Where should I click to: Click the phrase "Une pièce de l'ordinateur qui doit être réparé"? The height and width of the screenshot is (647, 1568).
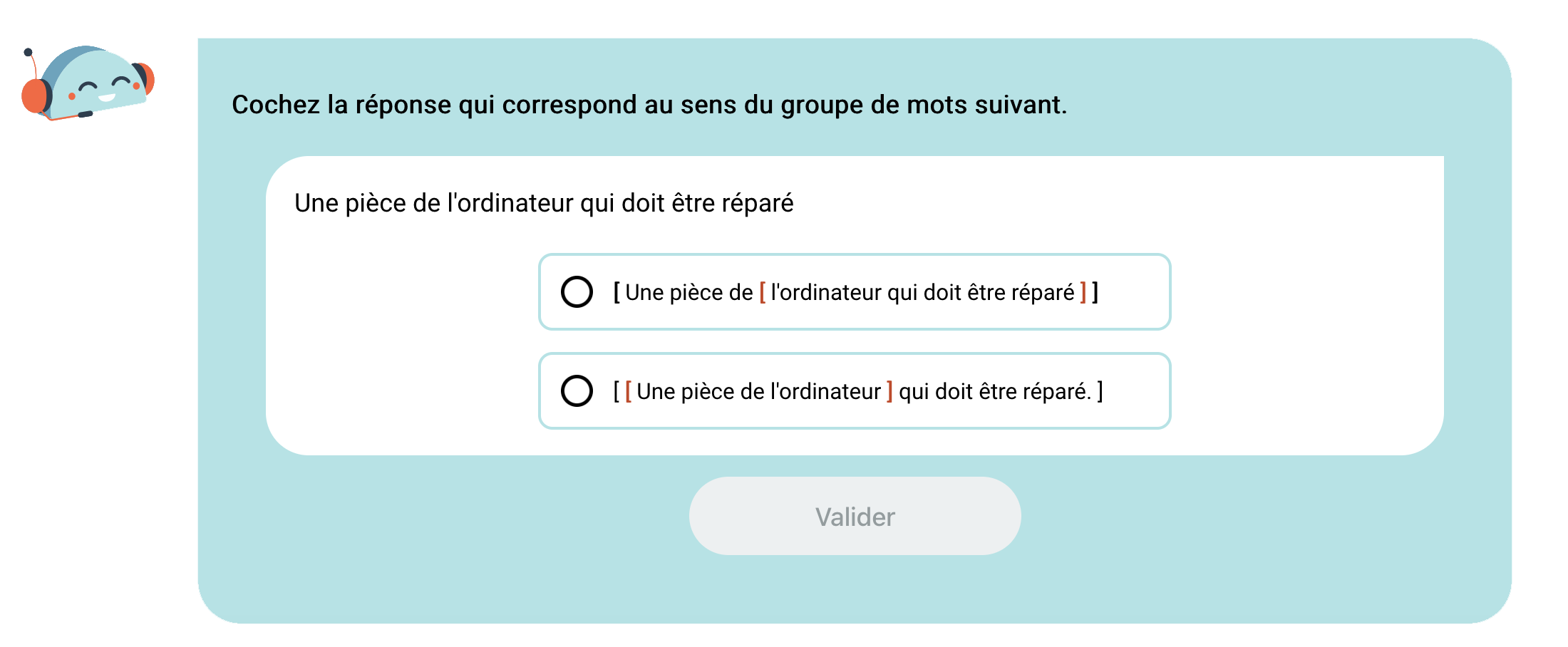544,203
